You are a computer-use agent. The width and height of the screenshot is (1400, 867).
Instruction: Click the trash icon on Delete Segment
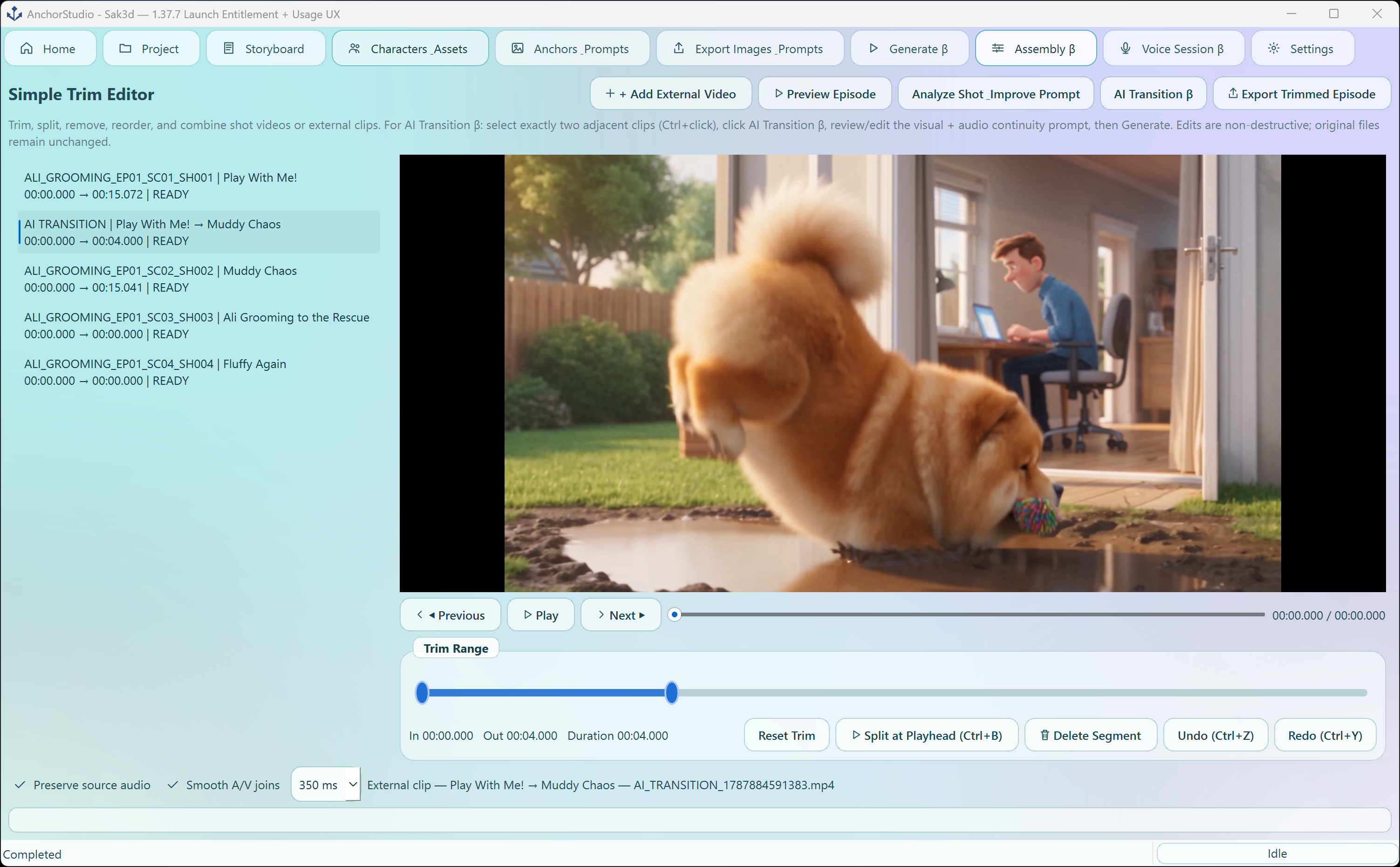1045,735
